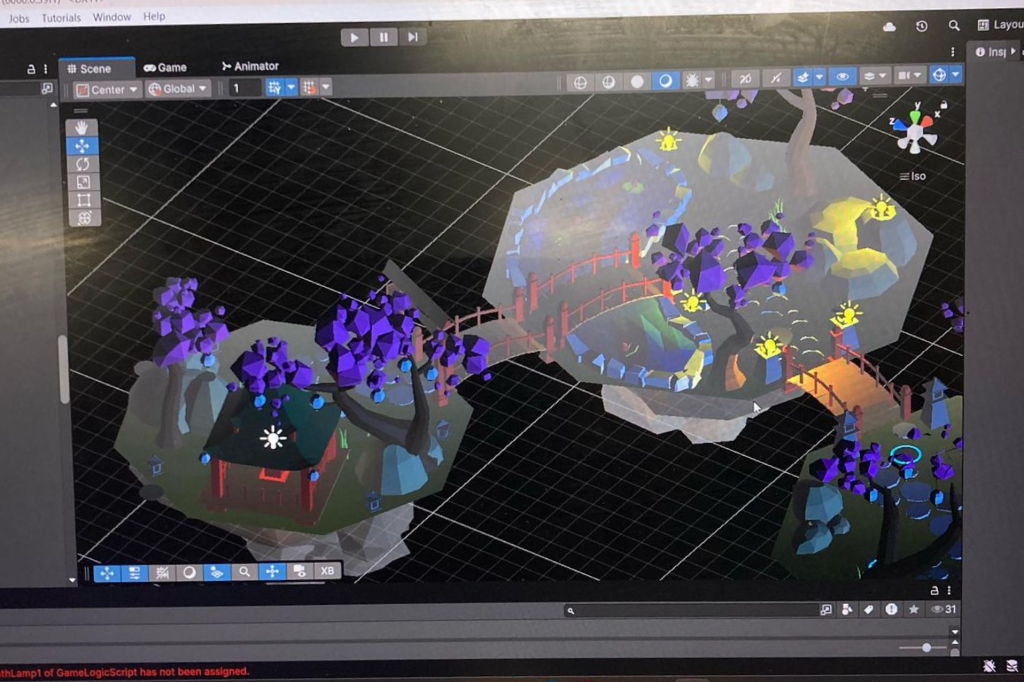
Task: Click the project panel search field
Action: pyautogui.click(x=690, y=610)
